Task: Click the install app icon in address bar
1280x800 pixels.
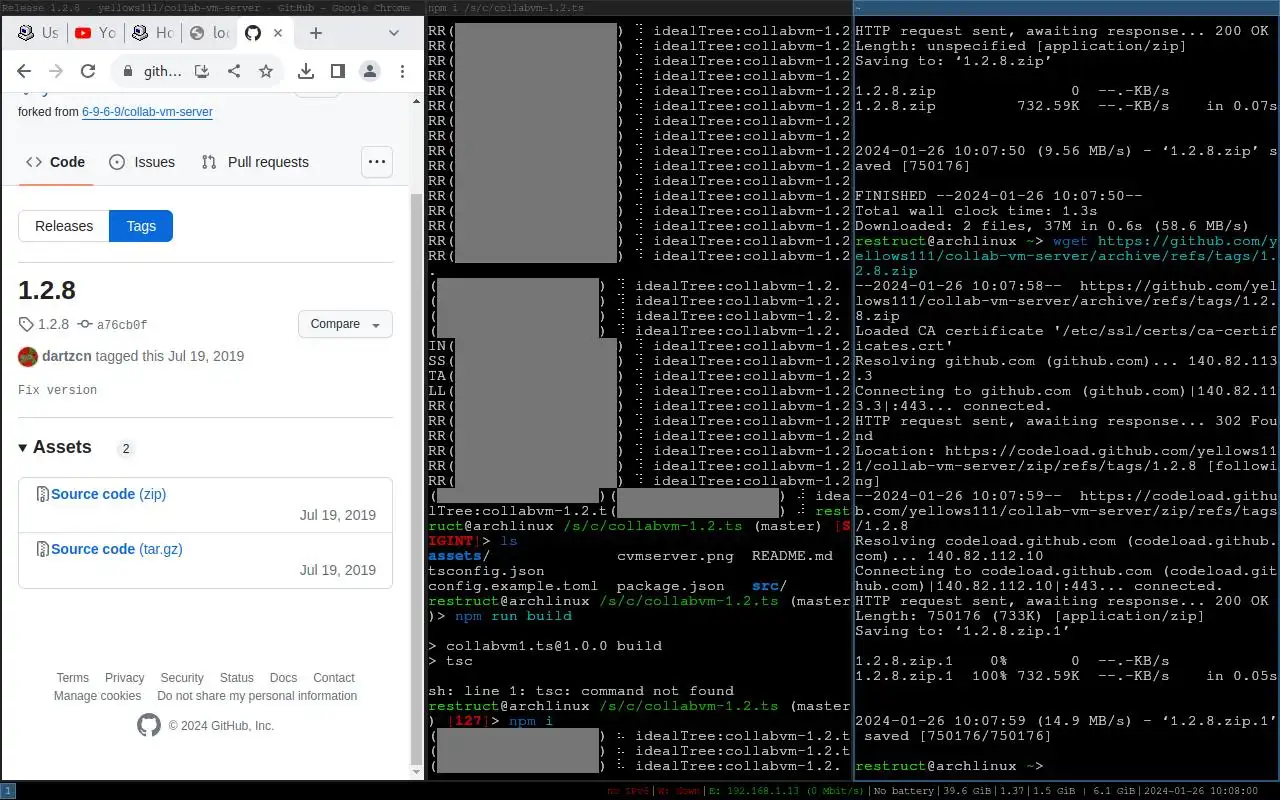Action: (x=202, y=71)
